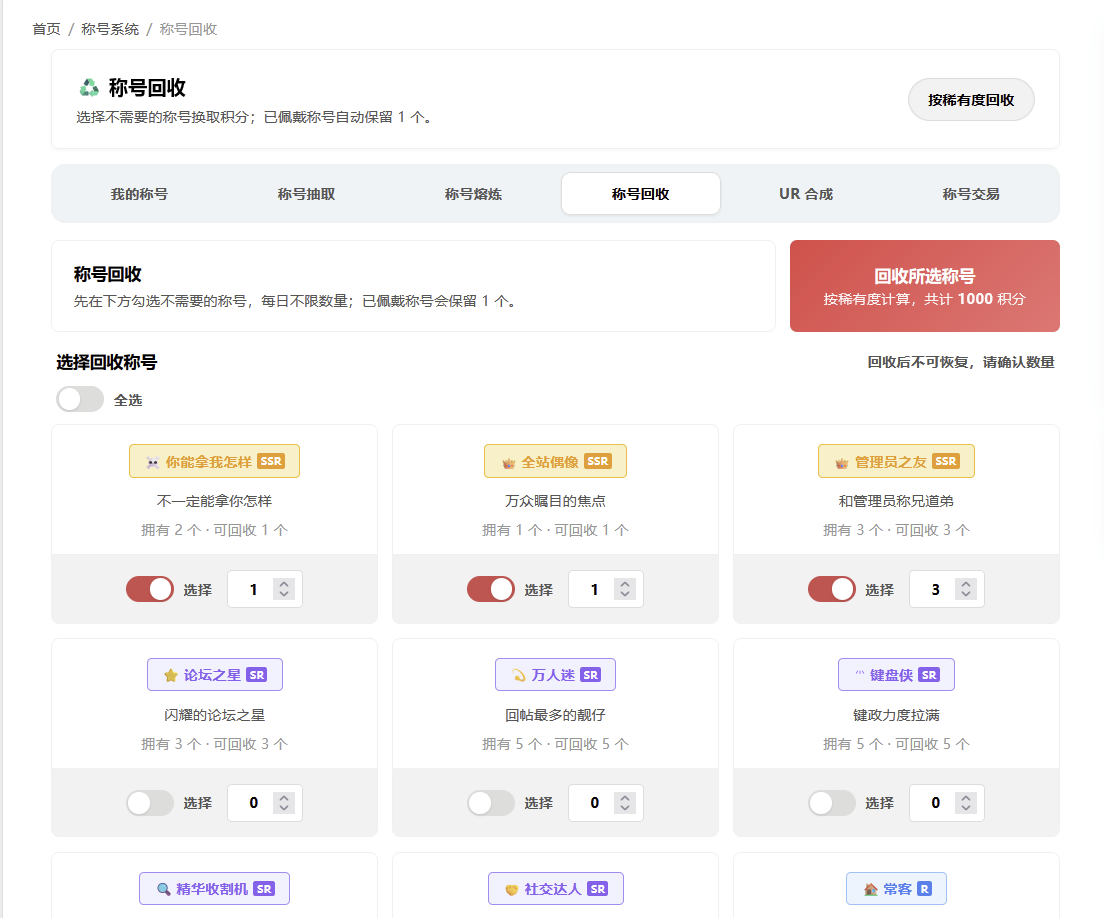Click the SR tag on 键盘侠

(x=929, y=675)
